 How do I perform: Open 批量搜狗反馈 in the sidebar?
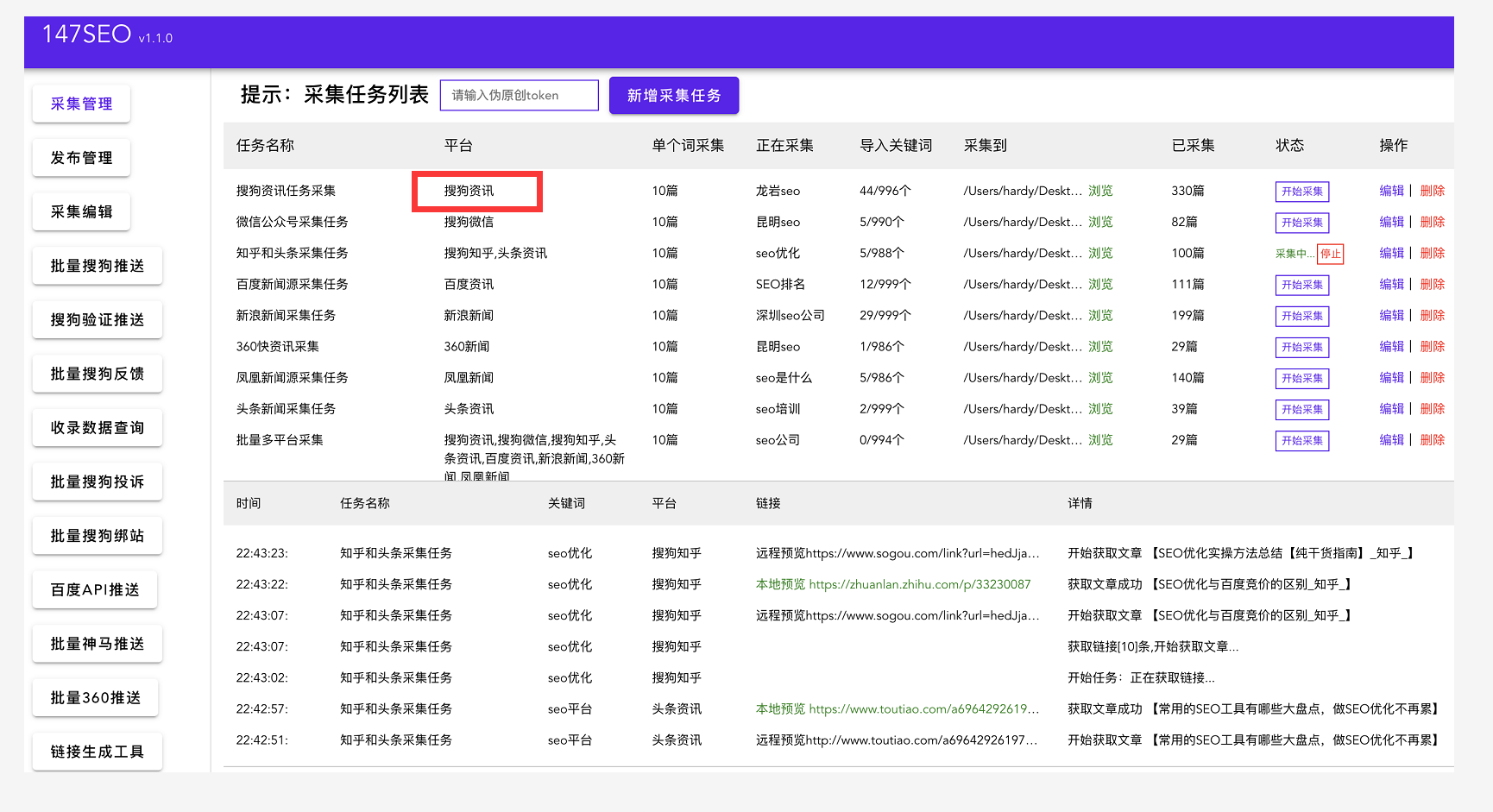[x=98, y=374]
